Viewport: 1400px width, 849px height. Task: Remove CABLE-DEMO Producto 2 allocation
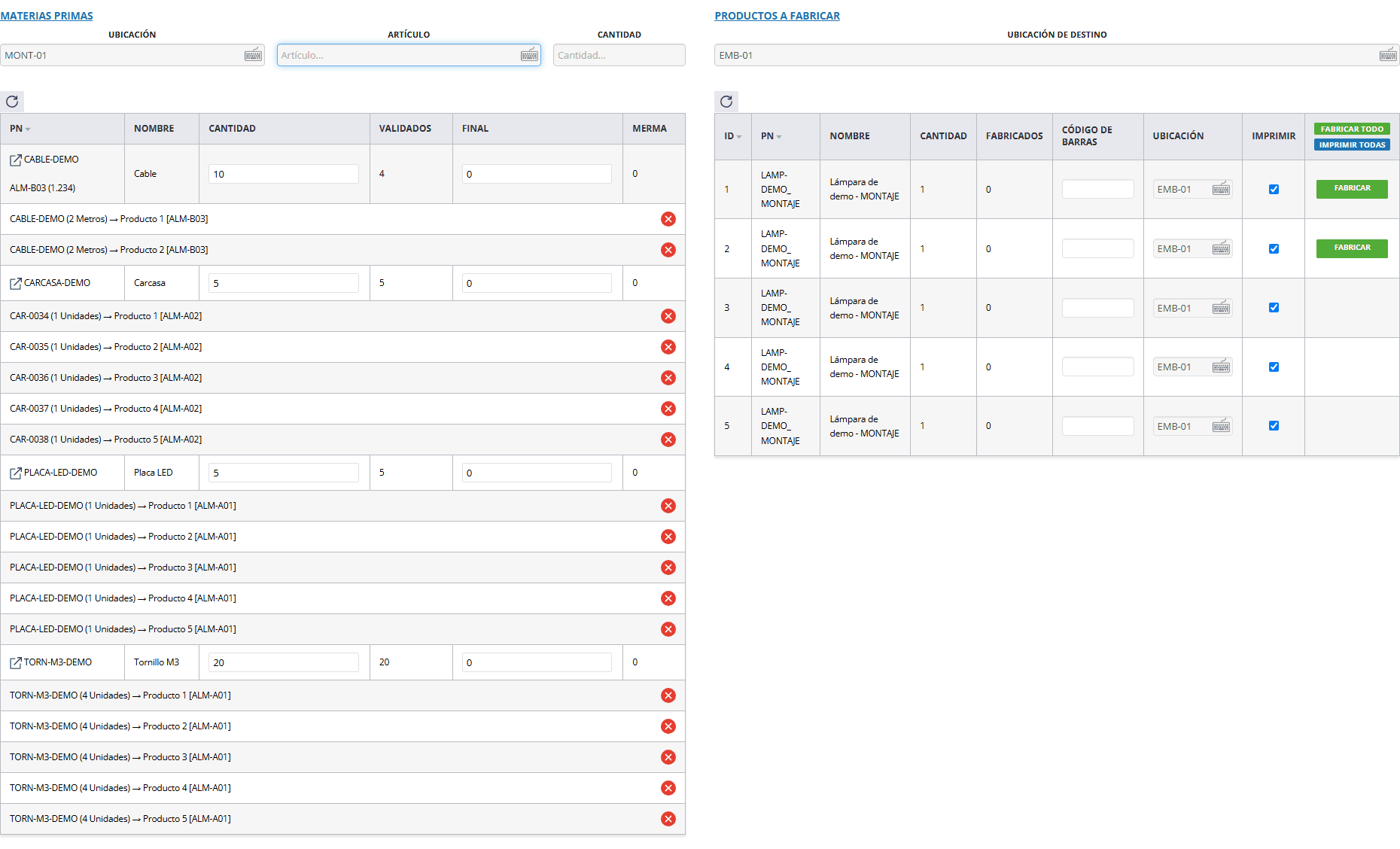pos(668,250)
